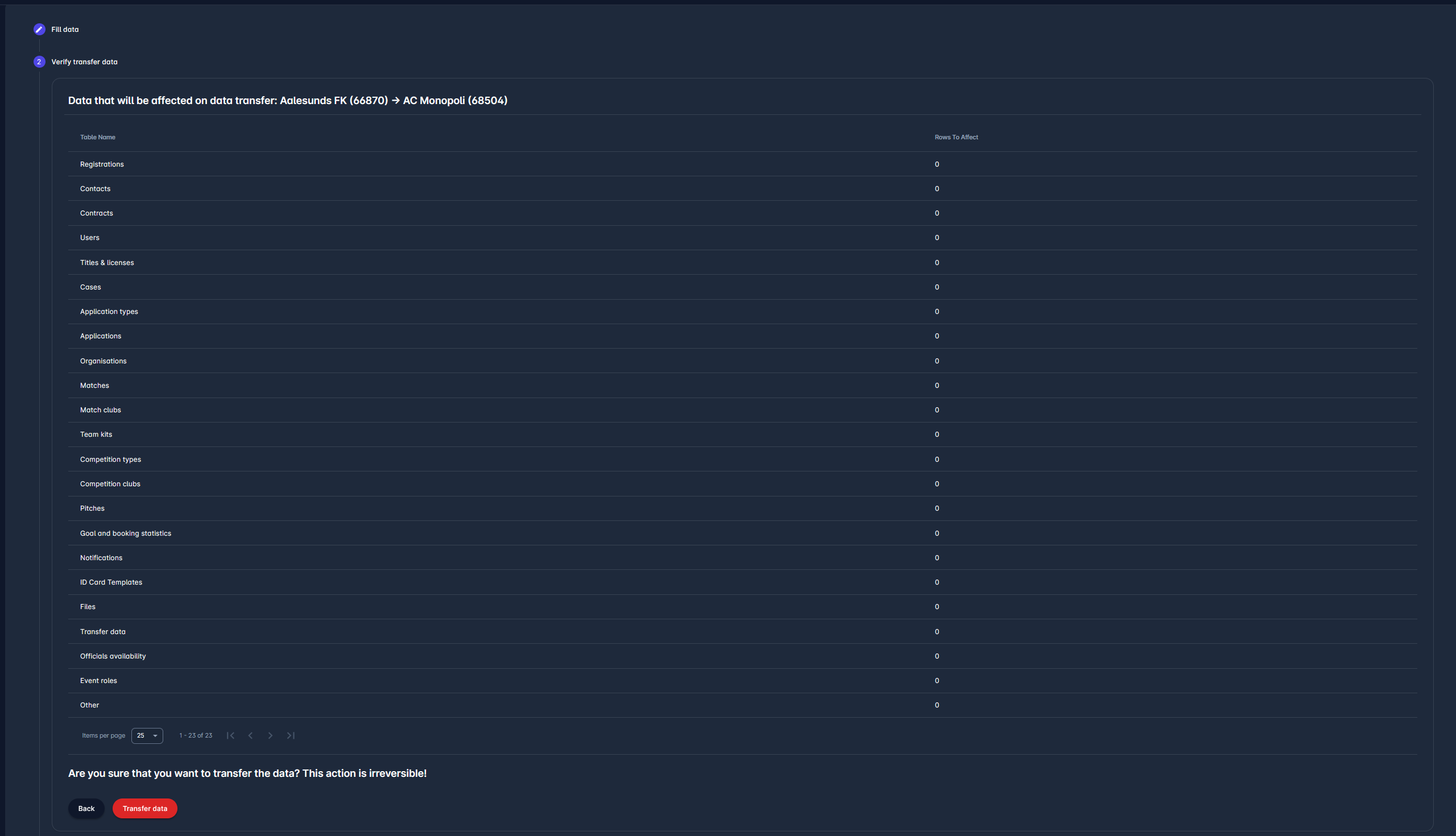Click the step 2 circle icon

coord(39,62)
